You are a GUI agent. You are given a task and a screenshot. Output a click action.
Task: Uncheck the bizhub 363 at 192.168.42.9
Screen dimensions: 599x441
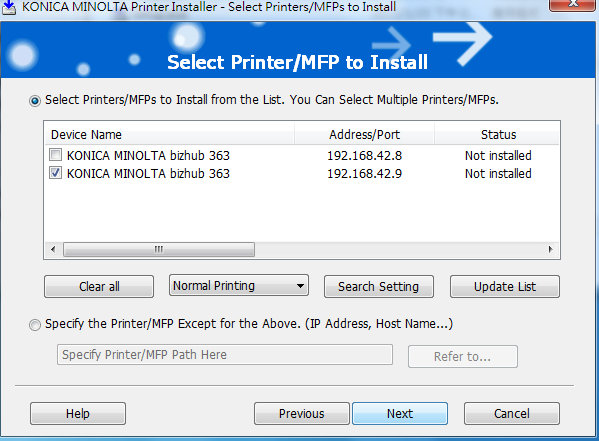click(x=55, y=173)
